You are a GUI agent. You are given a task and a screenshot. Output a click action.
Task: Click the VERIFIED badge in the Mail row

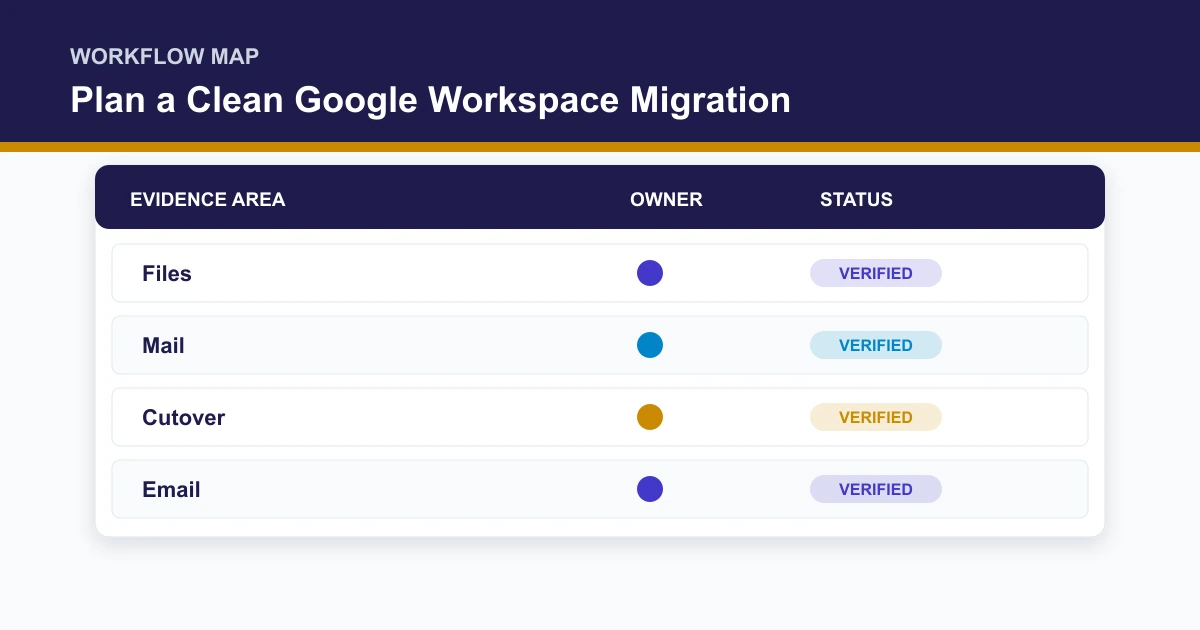click(x=876, y=345)
